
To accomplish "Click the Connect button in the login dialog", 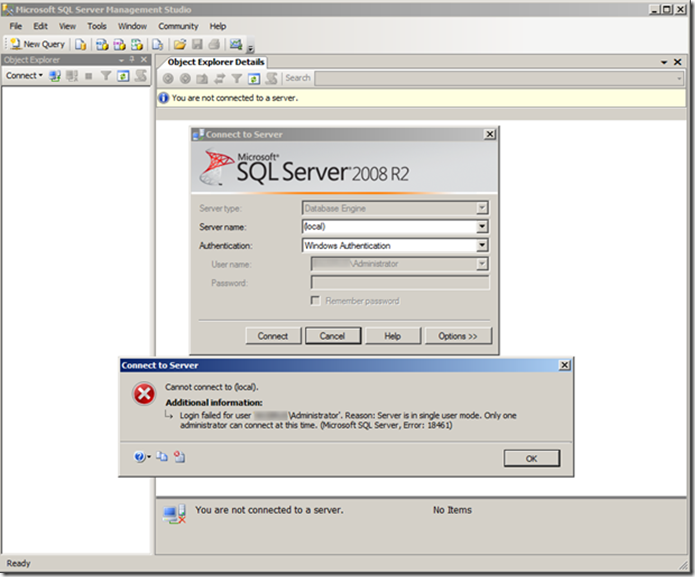I will (x=273, y=336).
